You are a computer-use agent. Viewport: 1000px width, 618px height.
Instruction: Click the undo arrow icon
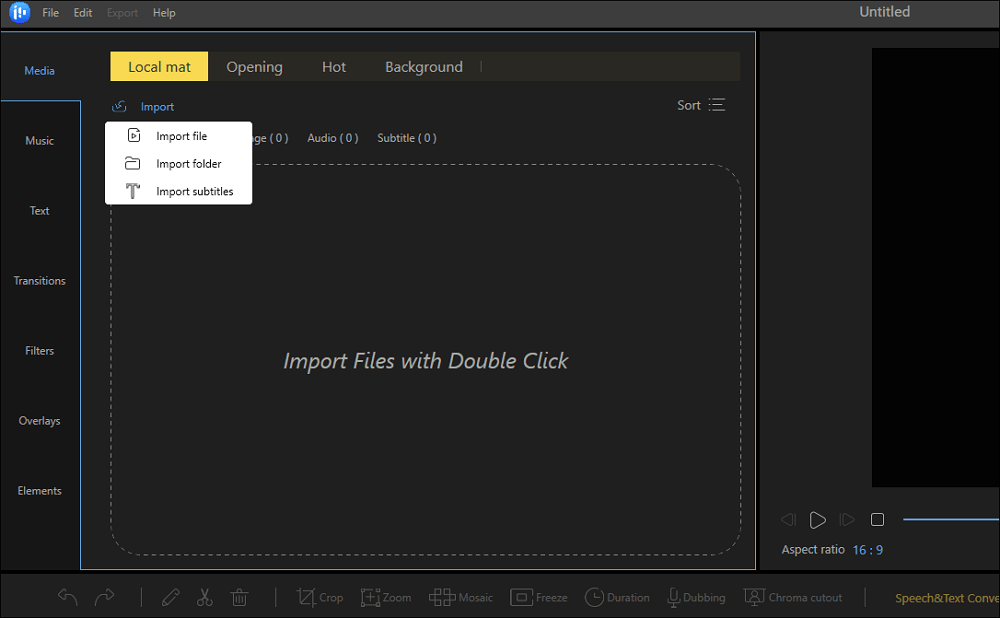click(x=67, y=597)
